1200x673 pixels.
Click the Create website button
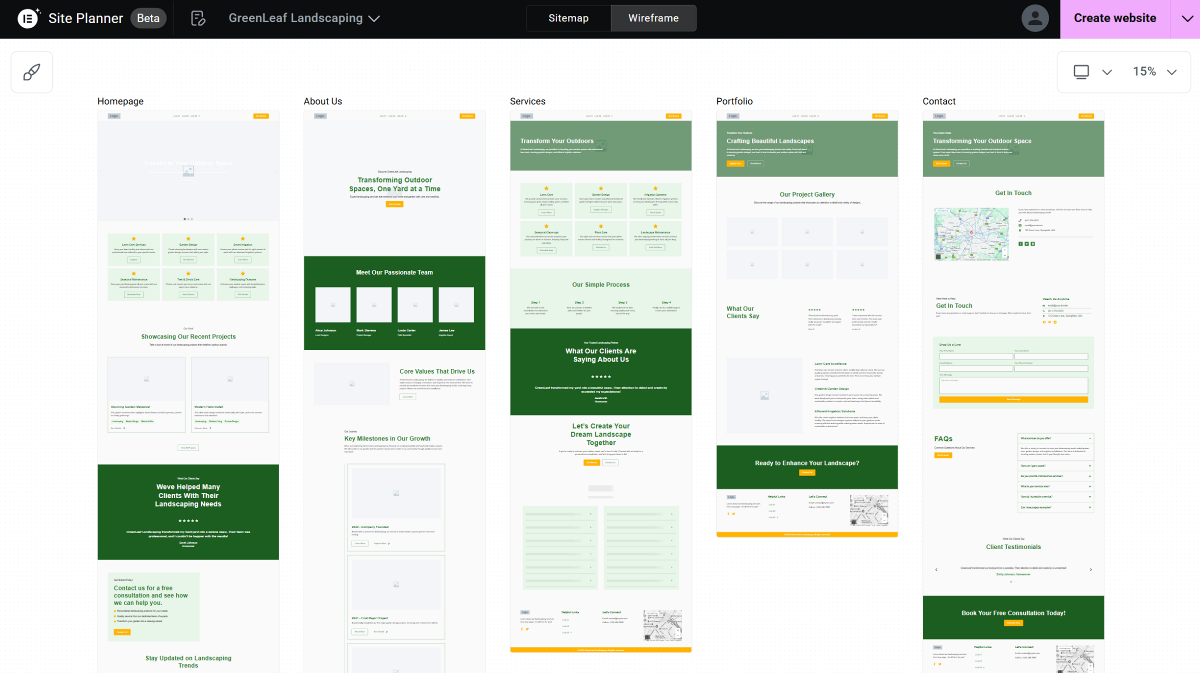point(1114,18)
